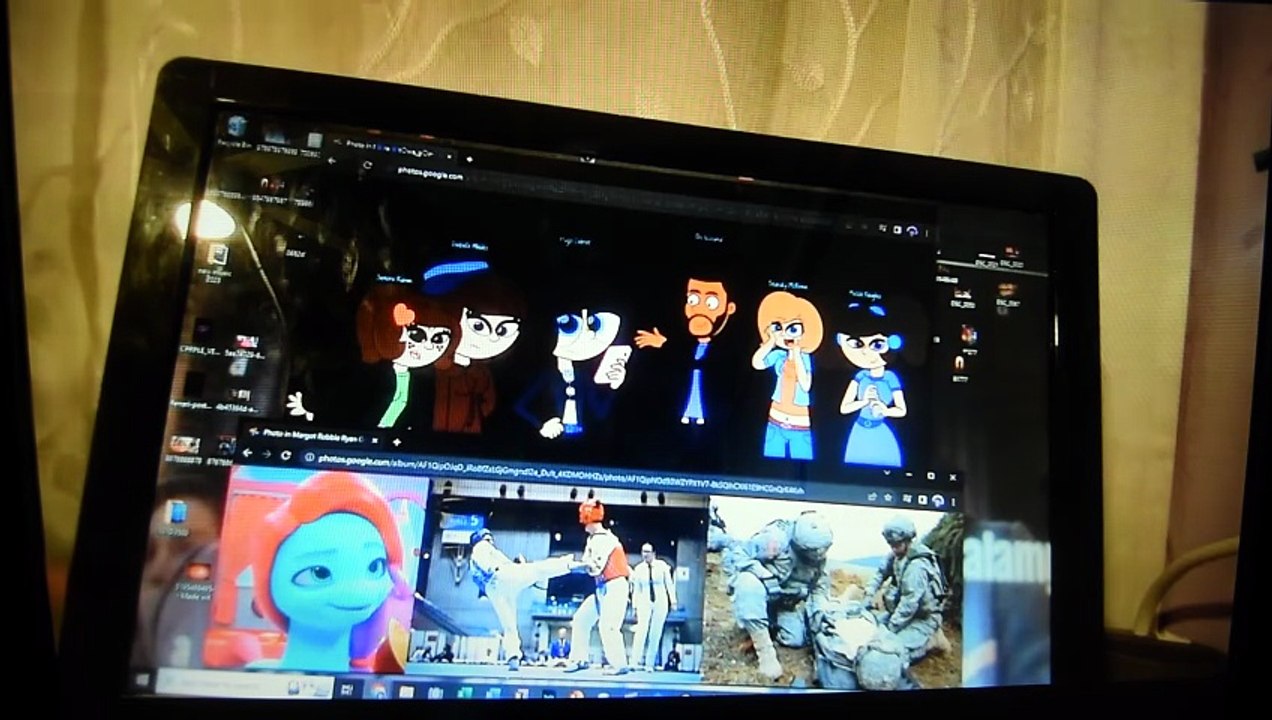1272x720 pixels.
Task: Close the 'Photo in Margot Robbie' tab
Action: click(x=375, y=440)
